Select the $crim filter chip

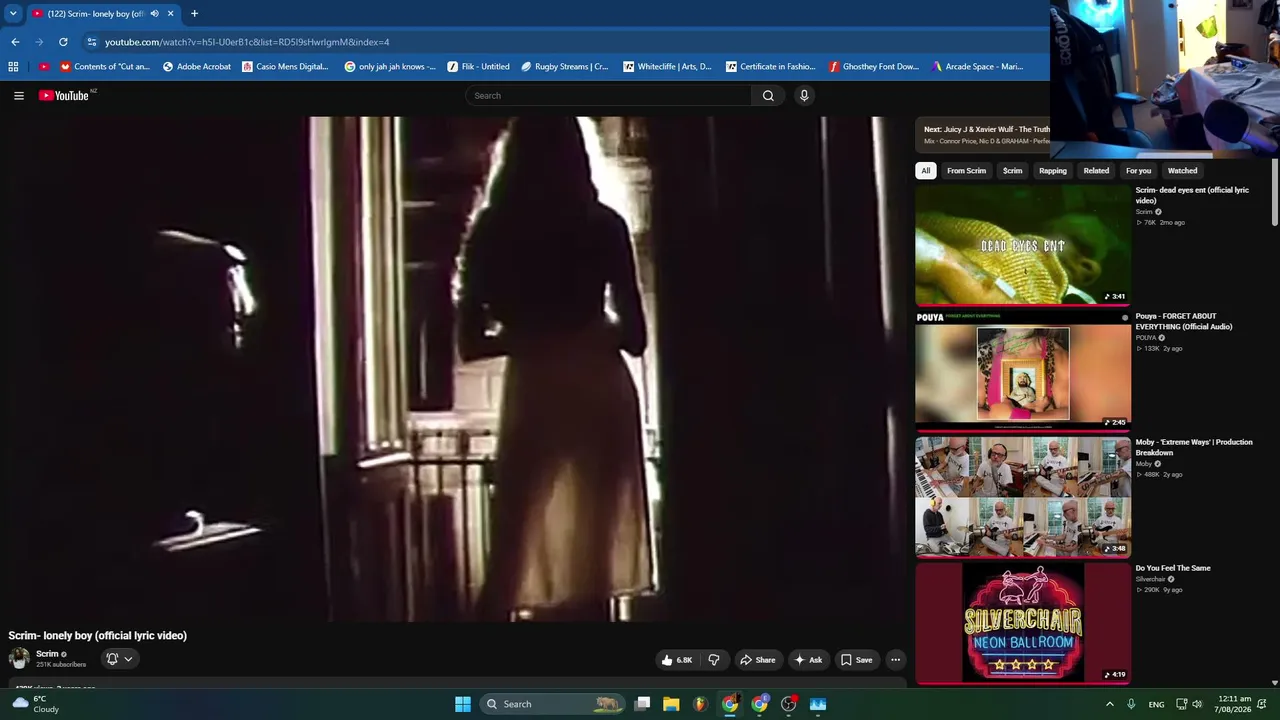pos(1013,171)
